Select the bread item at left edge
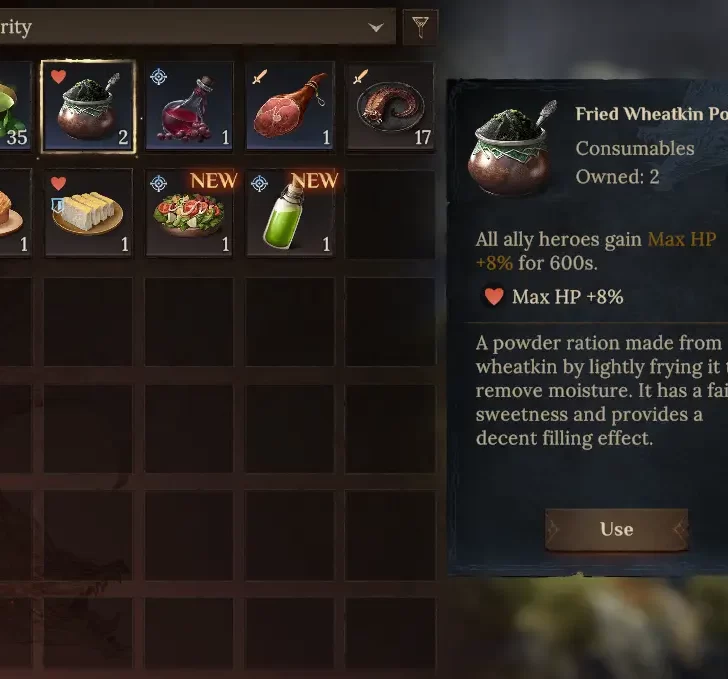Viewport: 728px width, 679px height. 15,213
